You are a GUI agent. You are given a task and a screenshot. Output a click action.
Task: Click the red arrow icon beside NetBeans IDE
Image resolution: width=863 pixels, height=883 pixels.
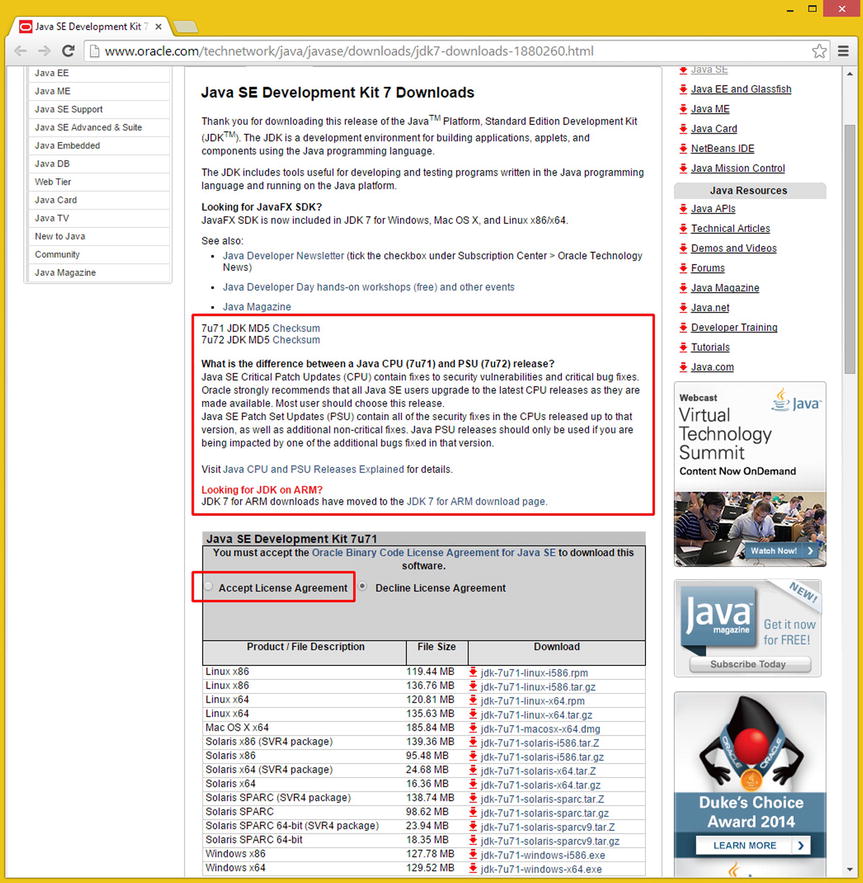click(683, 148)
